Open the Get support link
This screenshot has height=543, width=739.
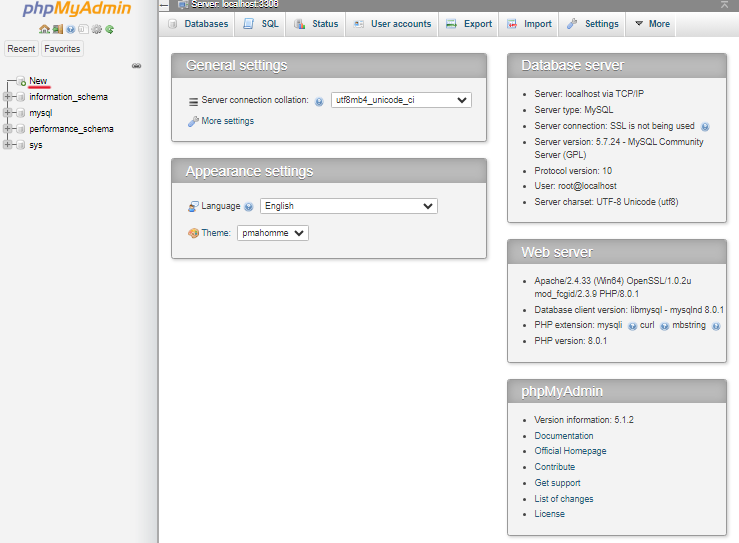(x=557, y=483)
